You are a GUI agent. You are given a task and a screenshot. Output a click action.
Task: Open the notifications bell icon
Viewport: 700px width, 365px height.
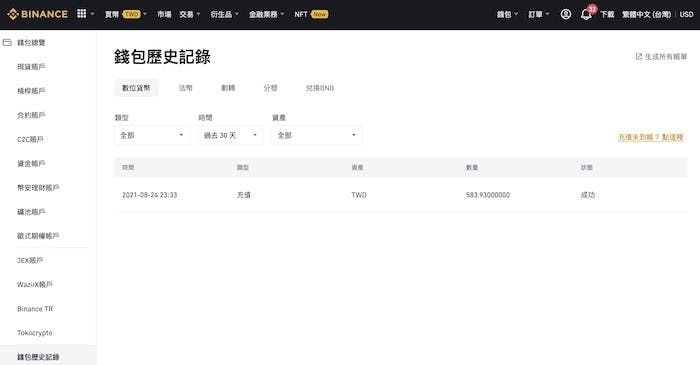click(586, 14)
